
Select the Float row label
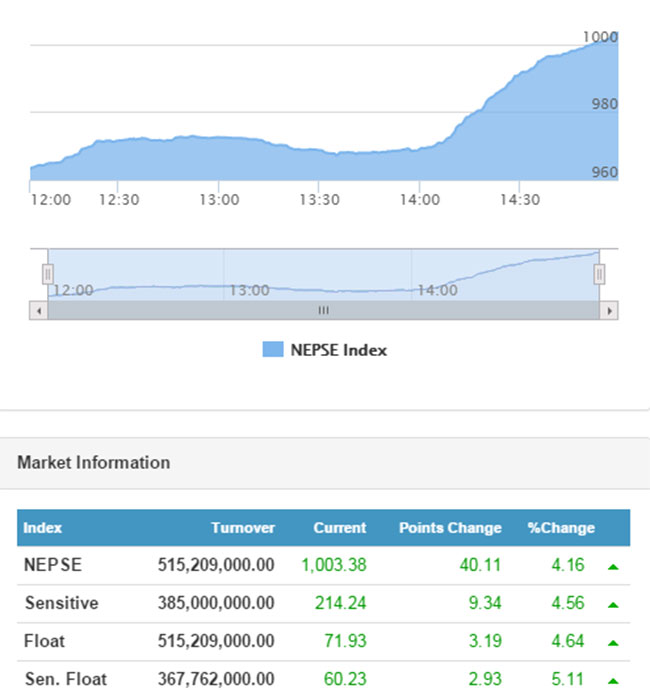tap(44, 641)
